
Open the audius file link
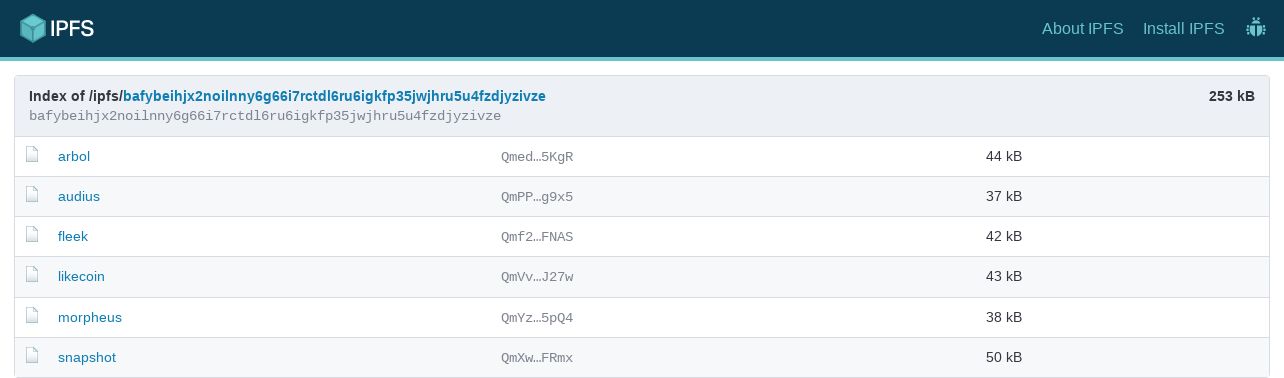(79, 196)
